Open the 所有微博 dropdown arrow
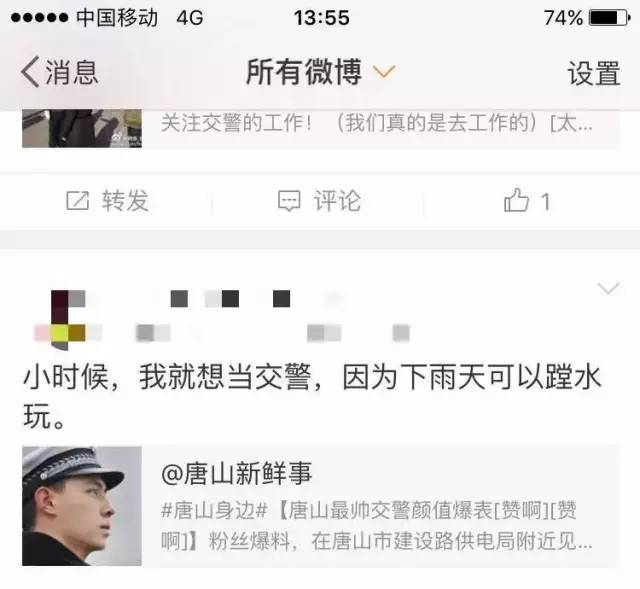640x589 pixels. click(x=384, y=72)
